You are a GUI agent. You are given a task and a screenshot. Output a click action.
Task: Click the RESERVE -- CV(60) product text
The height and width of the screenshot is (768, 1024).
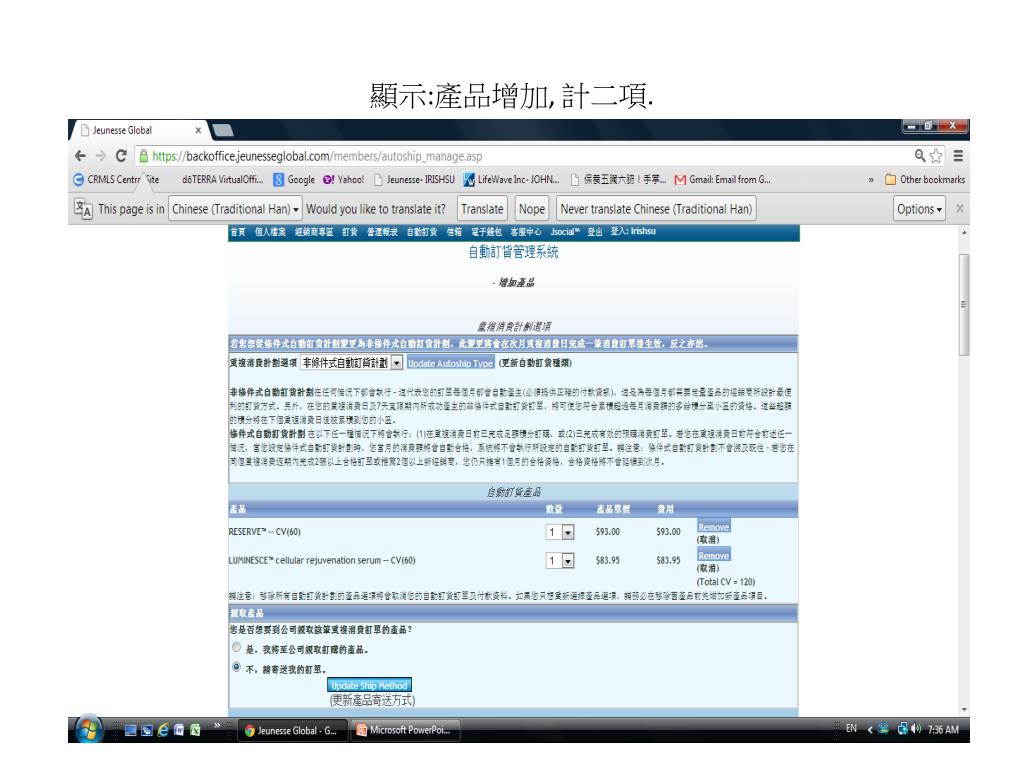point(264,532)
